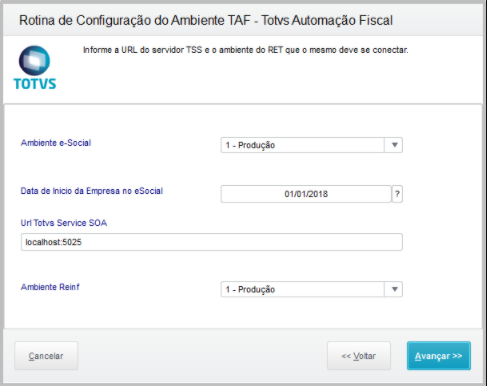Select the Reinf '1 - Produção' combo box
Viewport: 487px width, 386px height.
(x=312, y=289)
